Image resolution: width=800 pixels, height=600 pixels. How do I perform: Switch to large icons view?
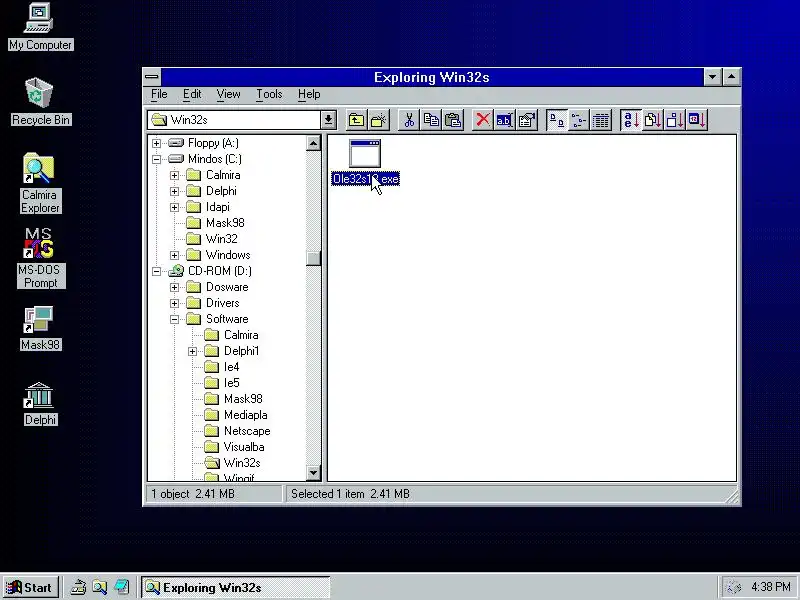(x=557, y=120)
